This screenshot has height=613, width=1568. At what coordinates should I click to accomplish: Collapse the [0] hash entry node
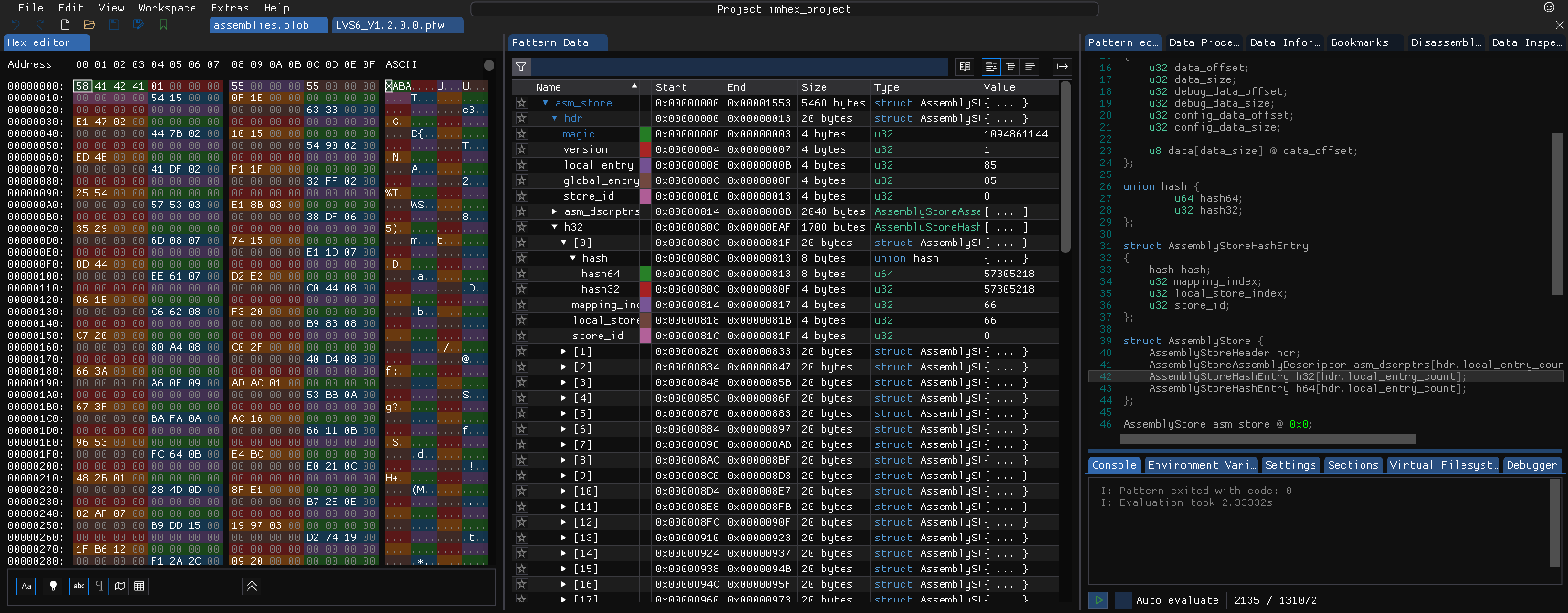pos(564,243)
